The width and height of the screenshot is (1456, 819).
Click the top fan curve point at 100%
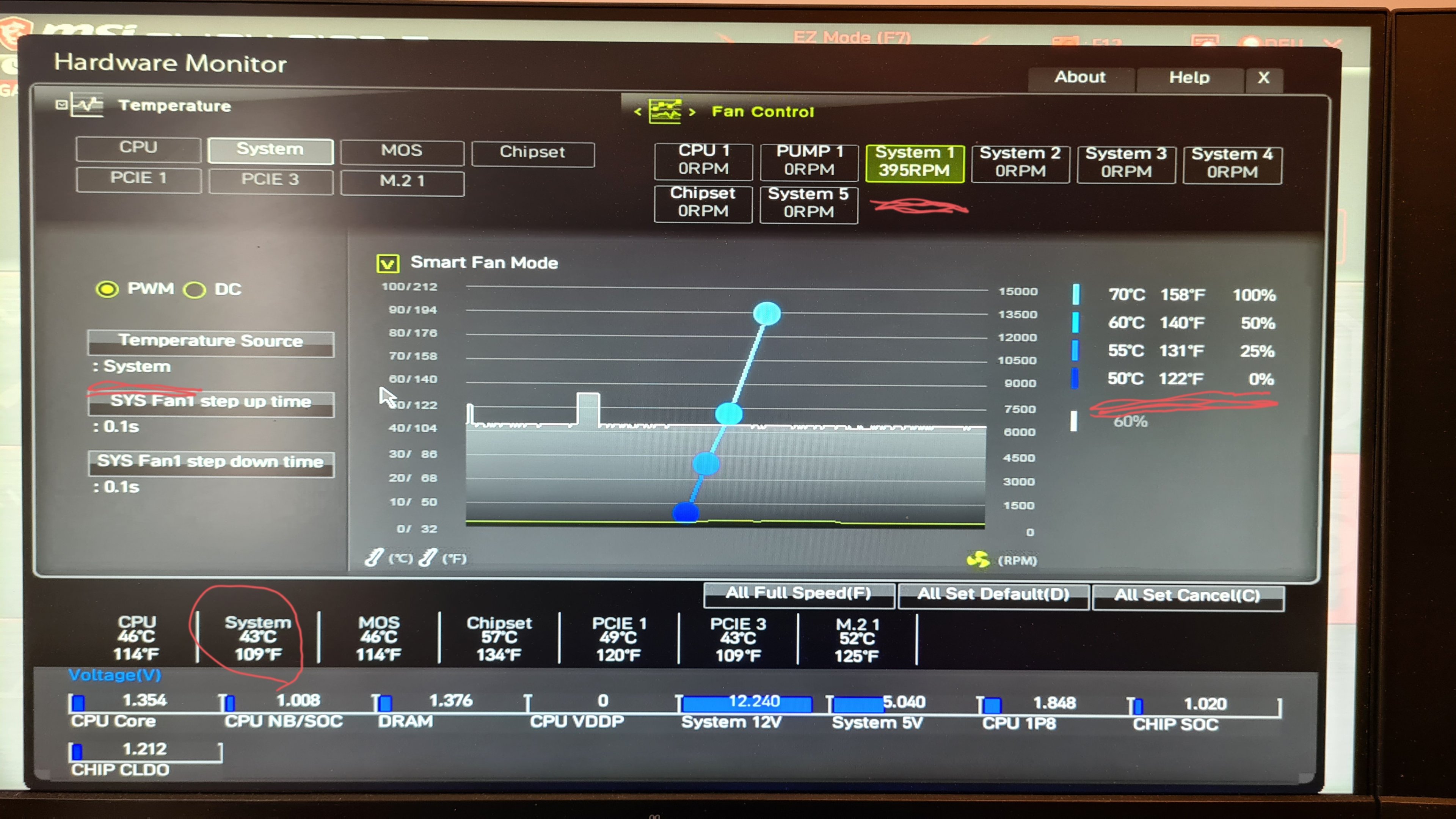click(766, 313)
